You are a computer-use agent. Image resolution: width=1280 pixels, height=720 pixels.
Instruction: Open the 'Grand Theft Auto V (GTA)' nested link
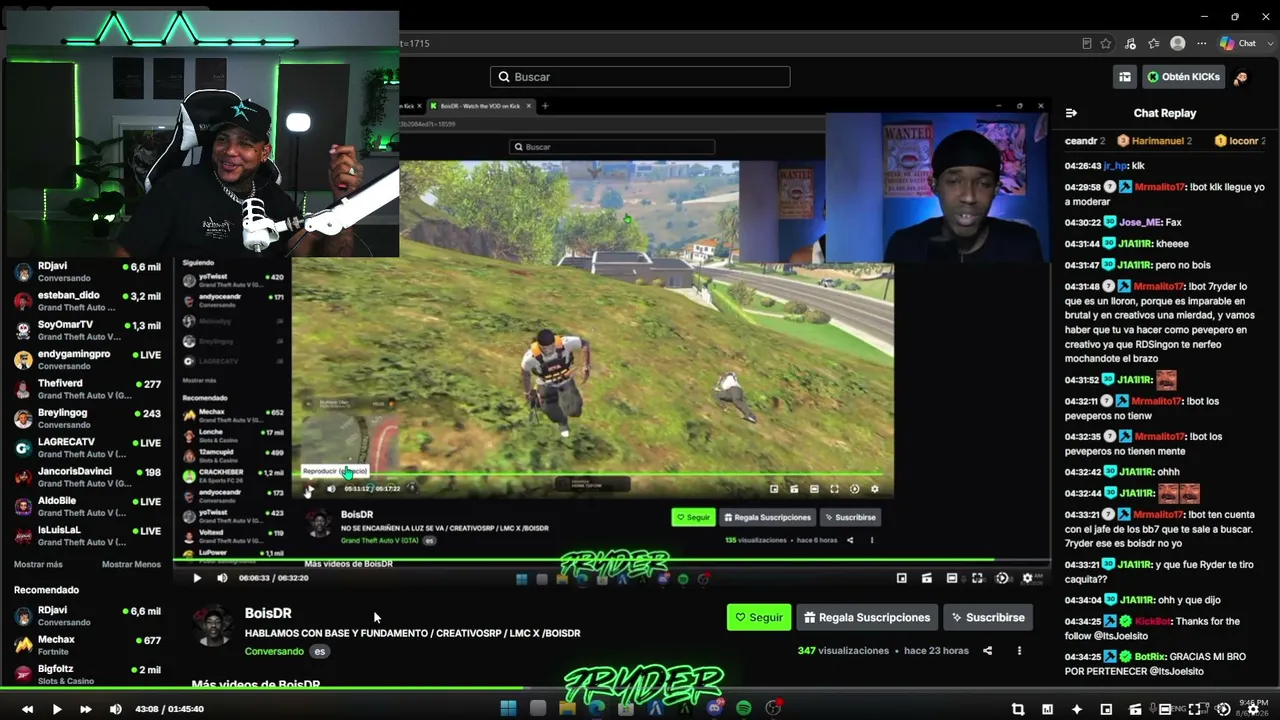coord(379,540)
